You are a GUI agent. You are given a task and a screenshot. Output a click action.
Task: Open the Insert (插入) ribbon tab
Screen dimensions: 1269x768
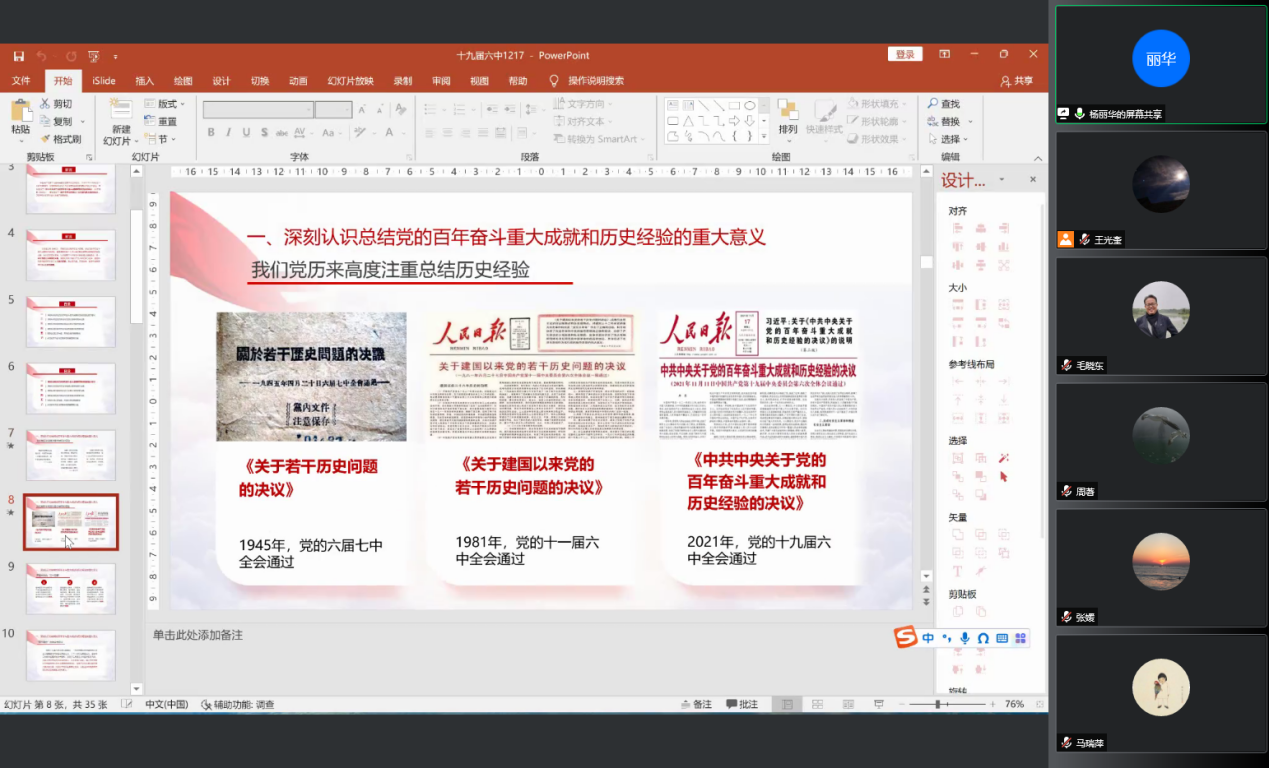coord(145,81)
